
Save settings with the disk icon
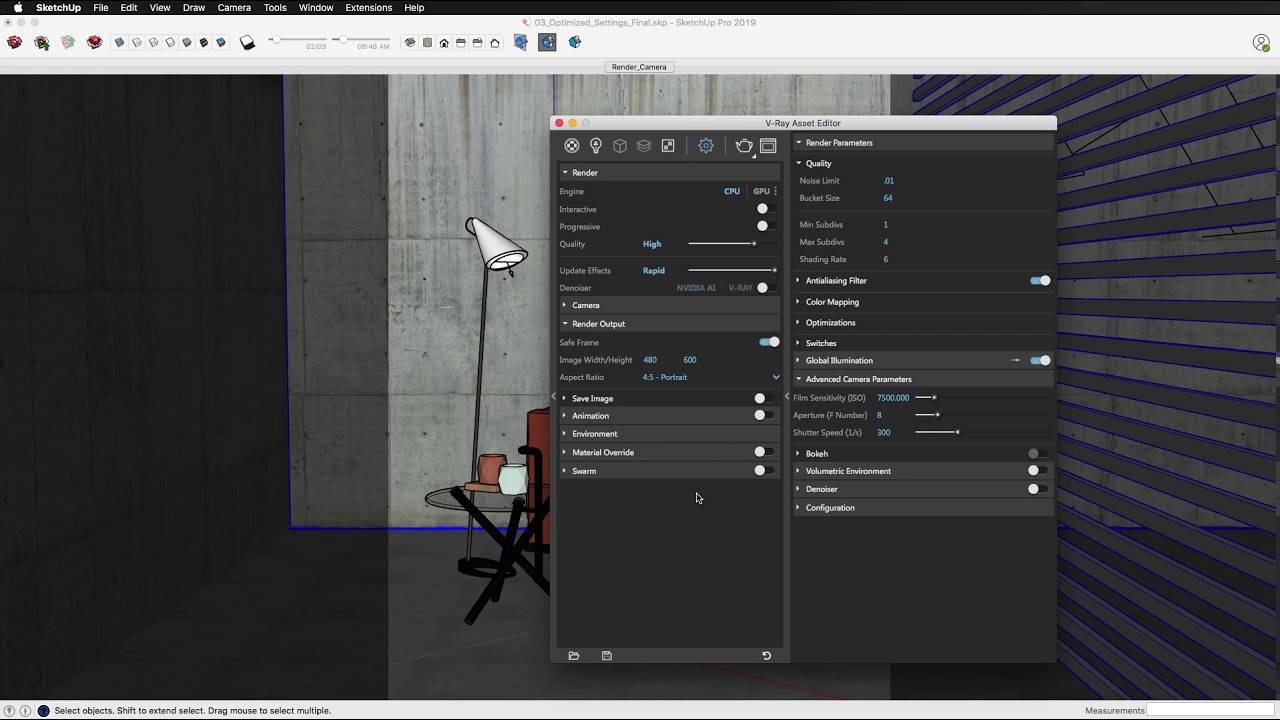pos(607,656)
